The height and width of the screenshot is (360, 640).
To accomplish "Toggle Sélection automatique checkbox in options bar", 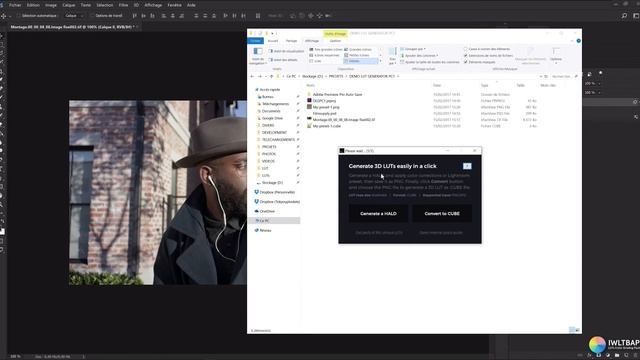I will point(18,16).
